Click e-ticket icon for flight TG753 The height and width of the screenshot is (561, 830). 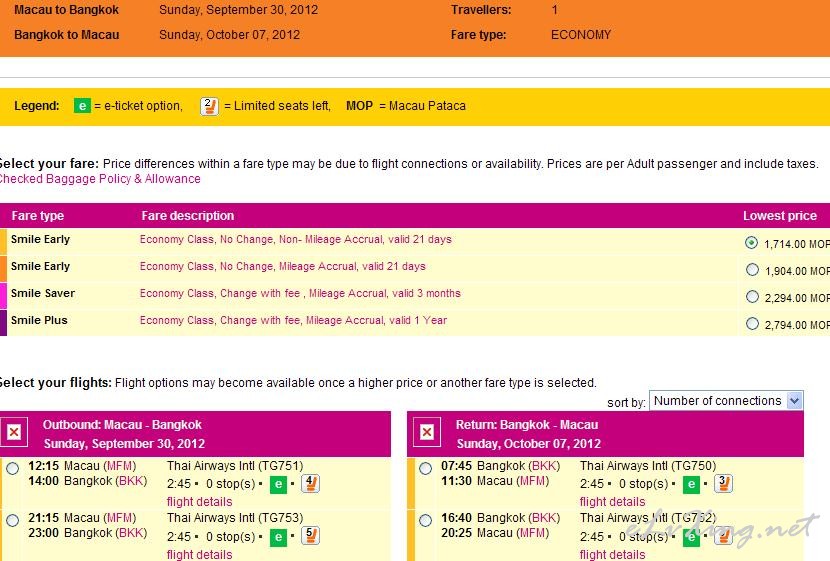tap(279, 537)
